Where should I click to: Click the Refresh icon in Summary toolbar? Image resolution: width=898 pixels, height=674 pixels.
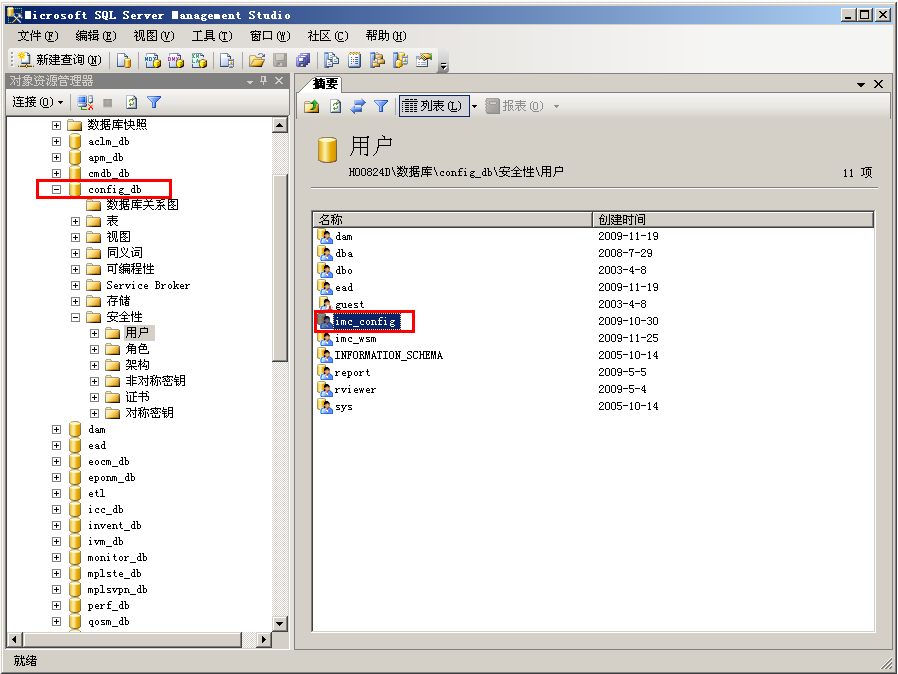coord(336,106)
